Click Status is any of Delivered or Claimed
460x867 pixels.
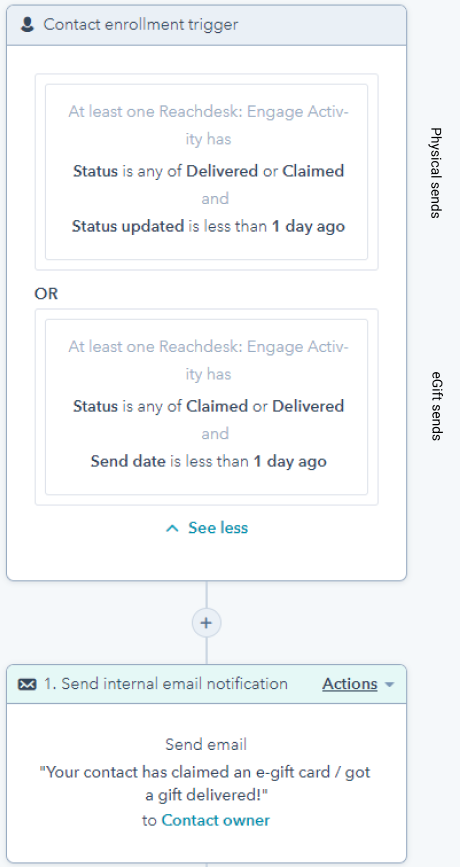tap(208, 171)
